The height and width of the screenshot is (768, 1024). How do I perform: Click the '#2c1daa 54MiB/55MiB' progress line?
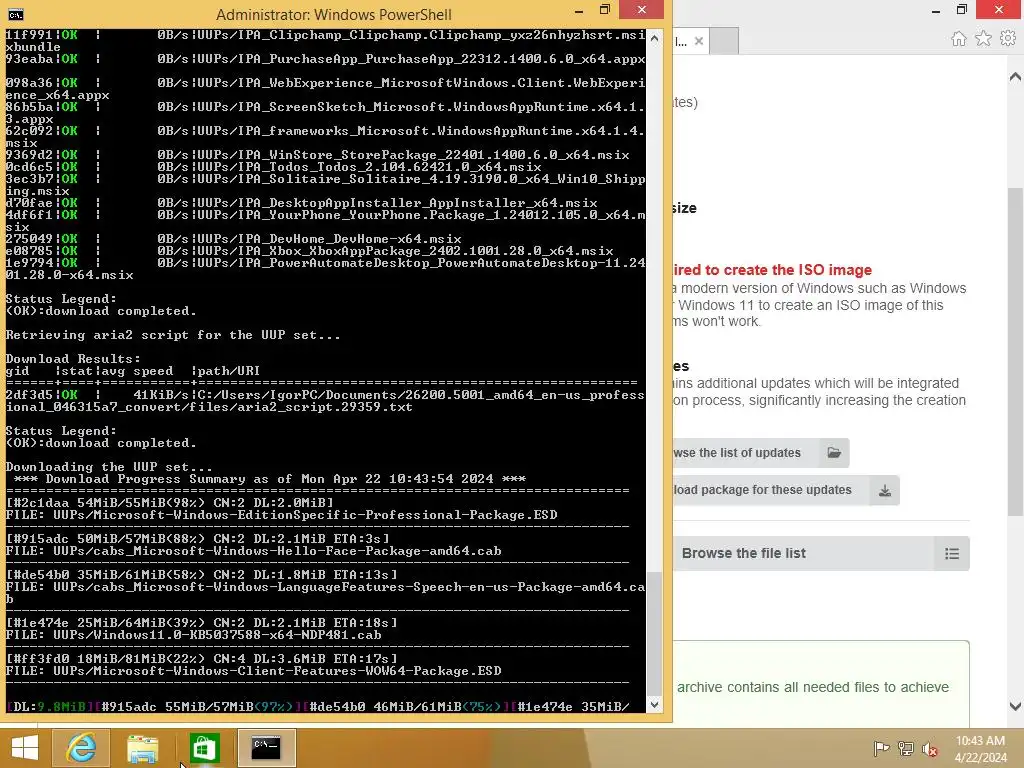[170, 503]
